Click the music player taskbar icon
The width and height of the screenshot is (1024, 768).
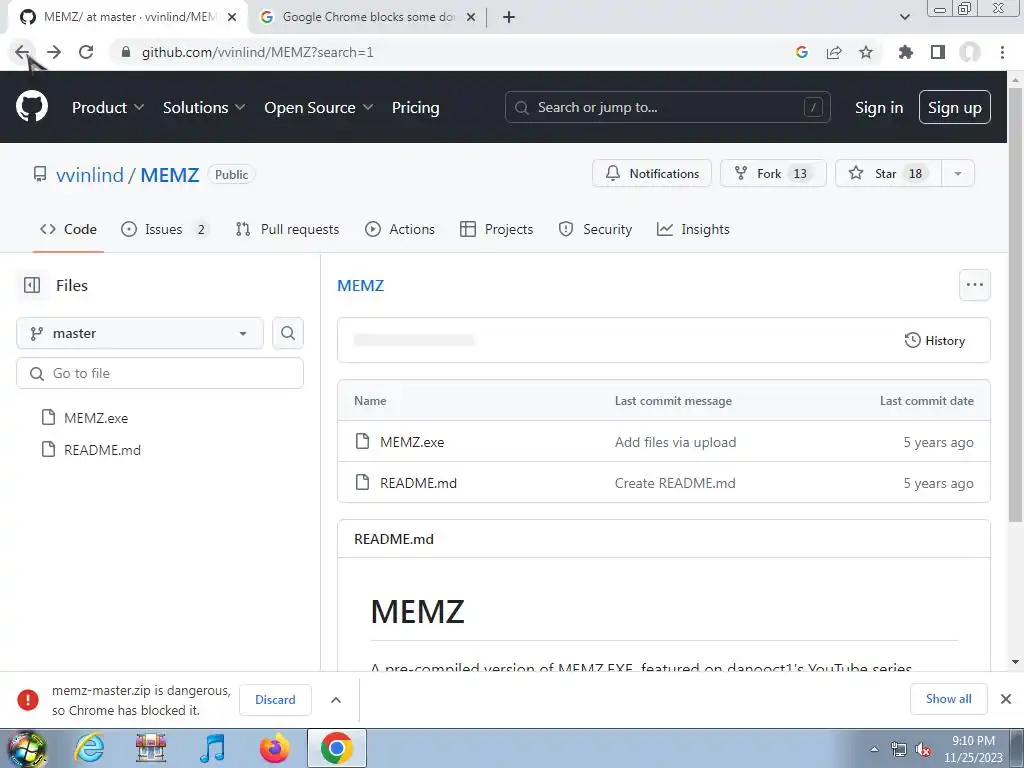[x=212, y=748]
